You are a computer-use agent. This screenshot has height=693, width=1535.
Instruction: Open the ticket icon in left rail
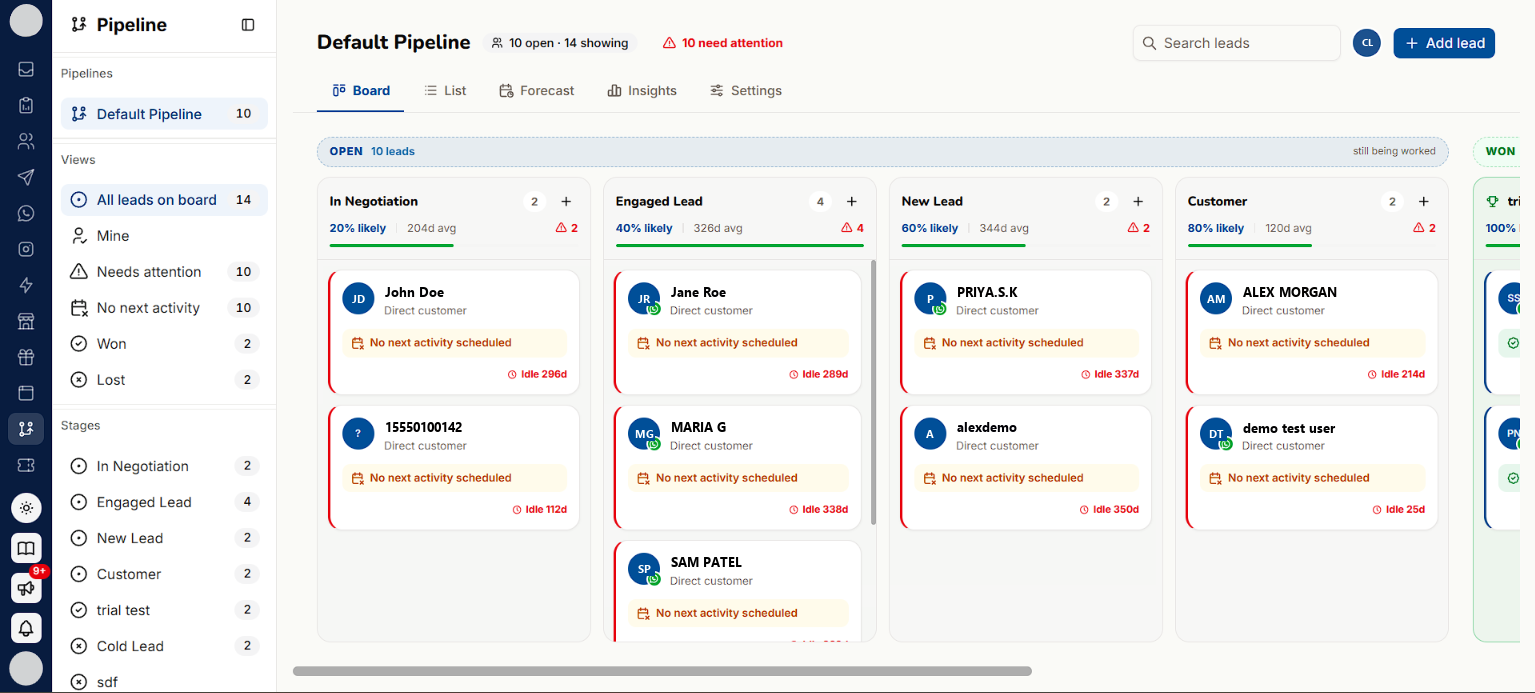[26, 465]
